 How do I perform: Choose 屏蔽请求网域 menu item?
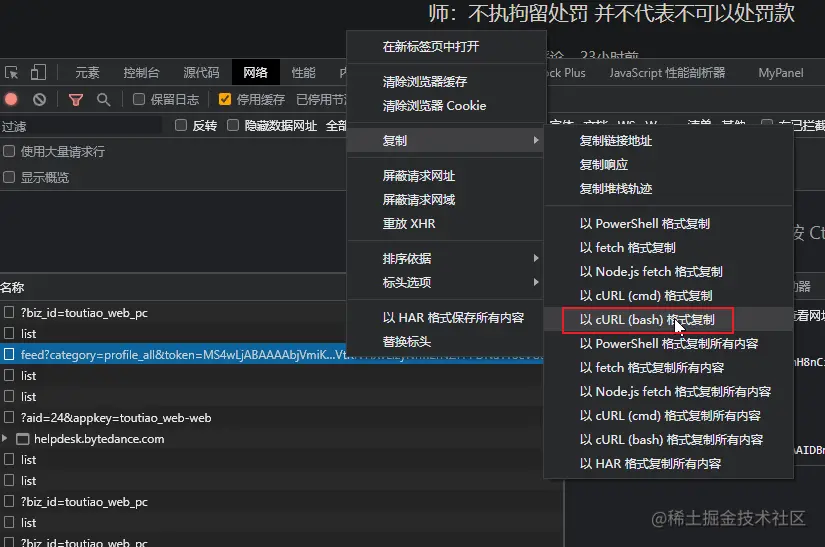(x=445, y=200)
